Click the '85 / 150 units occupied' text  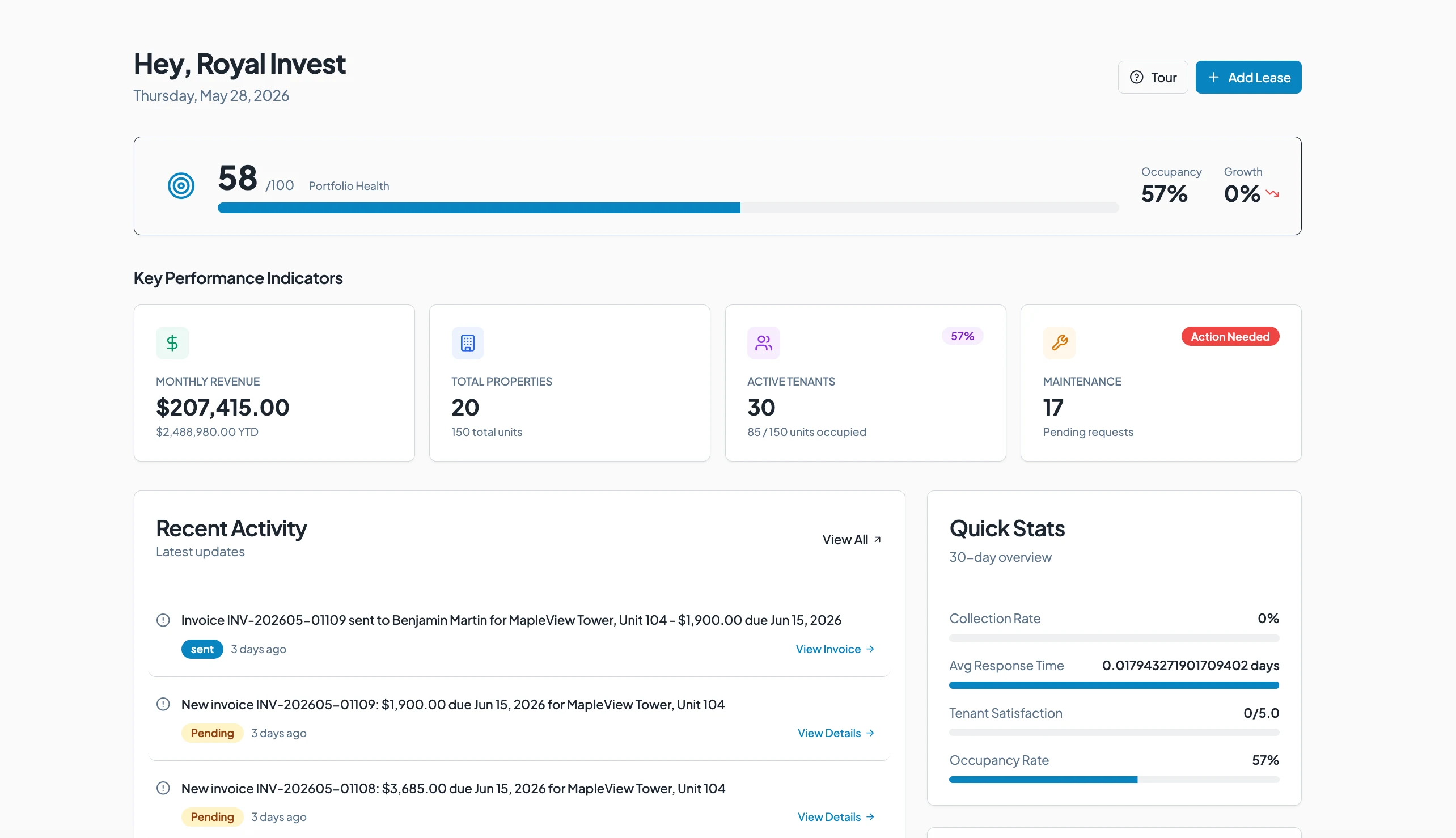[806, 431]
